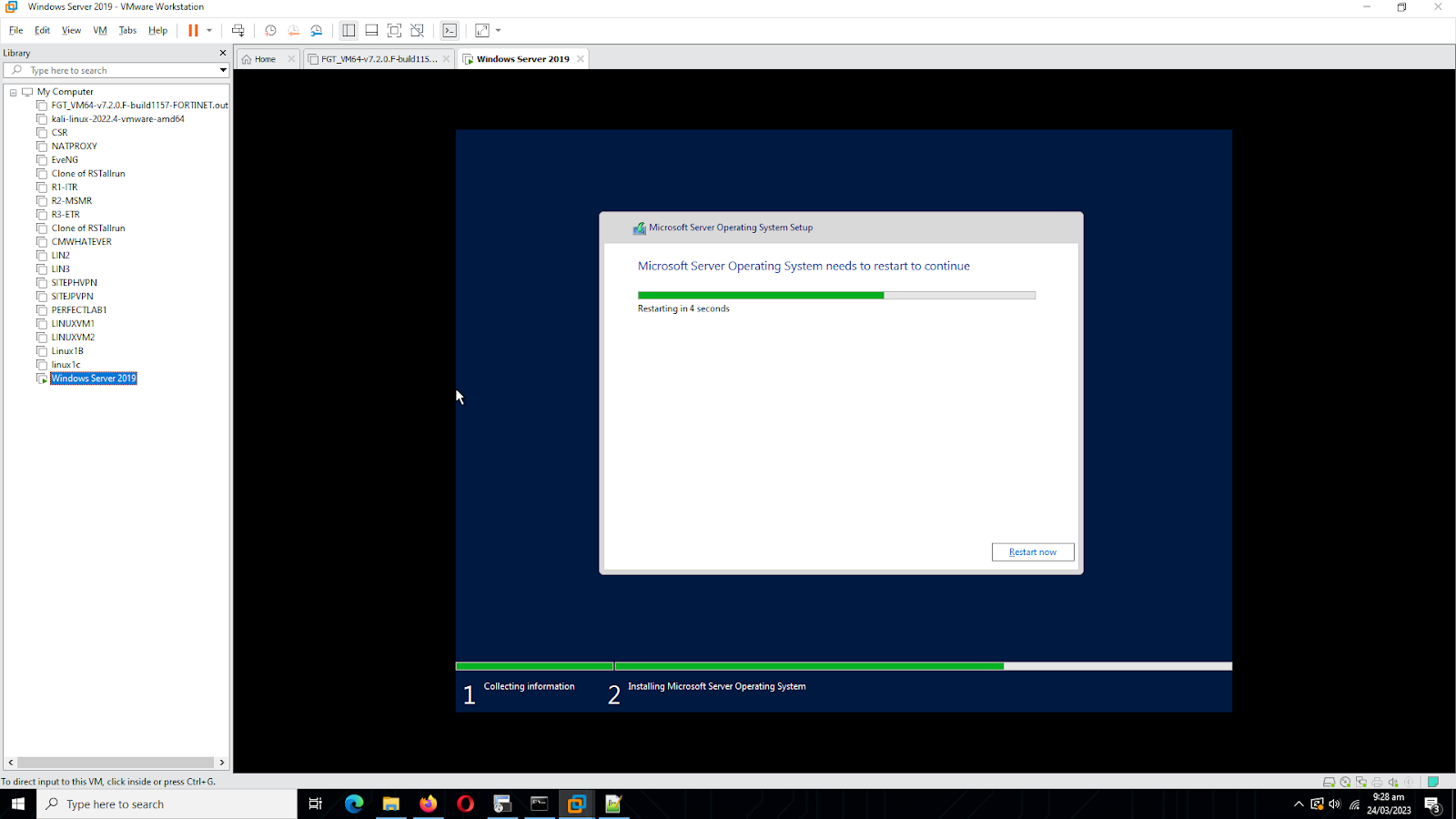Close the FGT_VM64 tab
The height and width of the screenshot is (819, 1456).
(446, 59)
